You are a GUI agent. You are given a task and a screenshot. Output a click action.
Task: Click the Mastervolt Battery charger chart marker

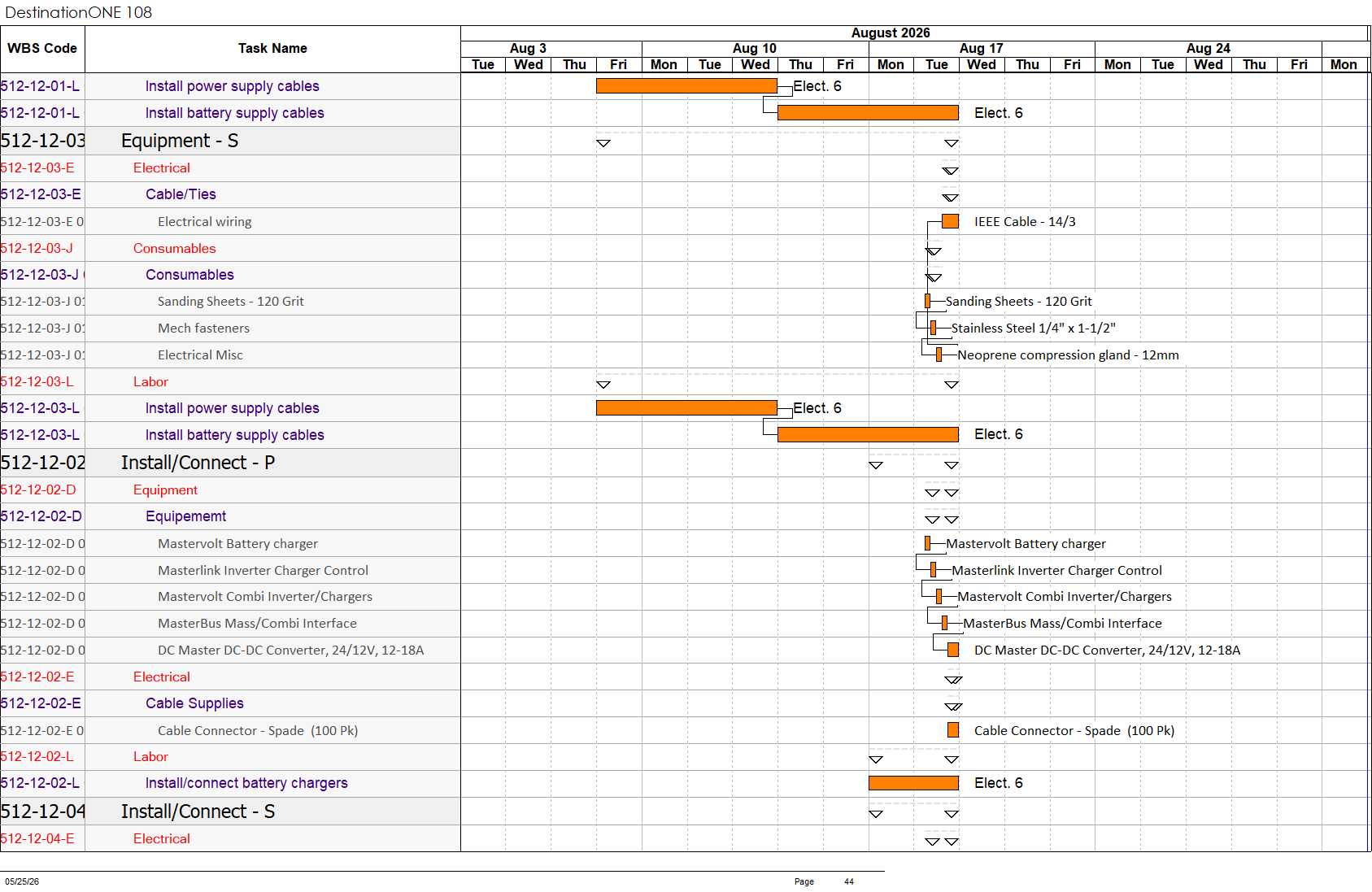coord(927,543)
